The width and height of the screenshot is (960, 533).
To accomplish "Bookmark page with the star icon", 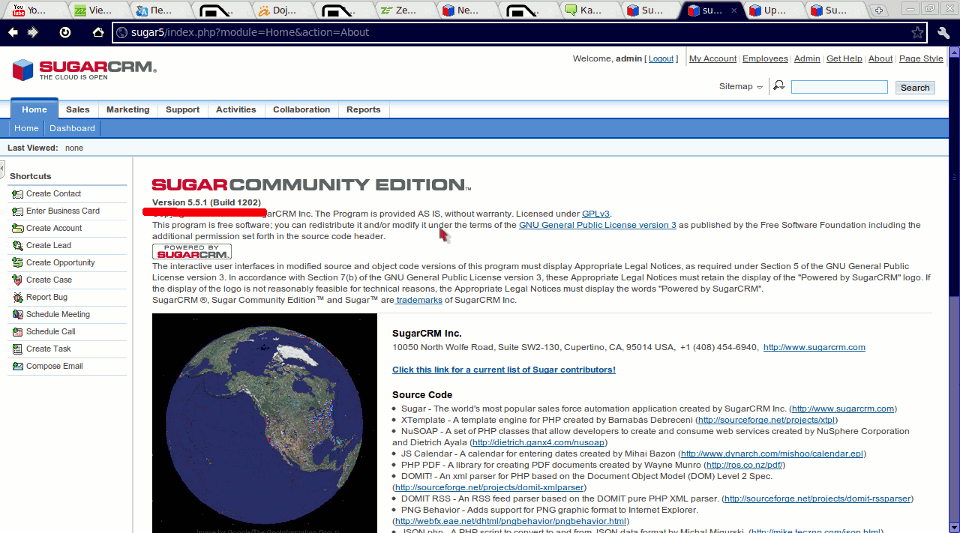I will pyautogui.click(x=917, y=32).
